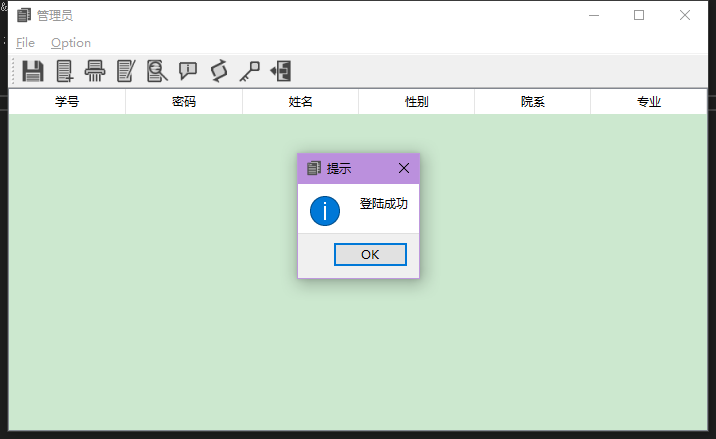Maximize the 管理员 window
This screenshot has height=439, width=716.
pyautogui.click(x=639, y=16)
